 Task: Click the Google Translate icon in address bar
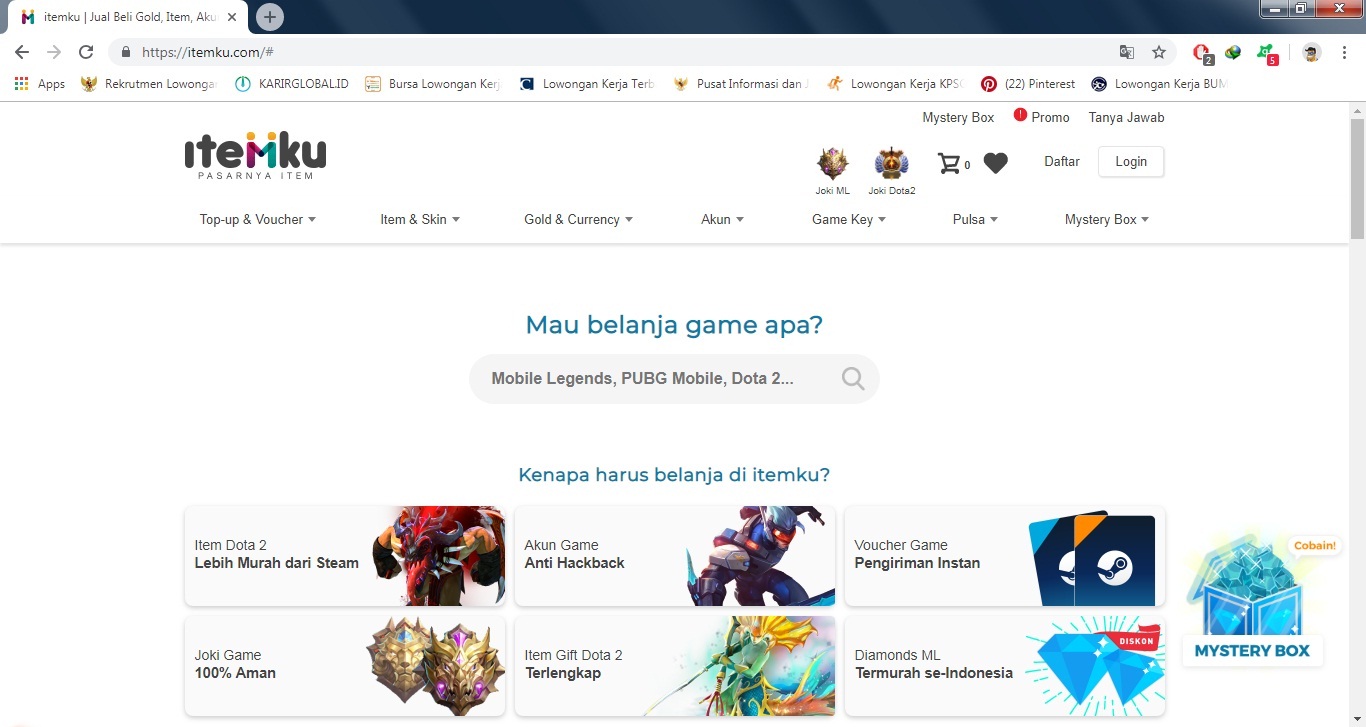1127,52
